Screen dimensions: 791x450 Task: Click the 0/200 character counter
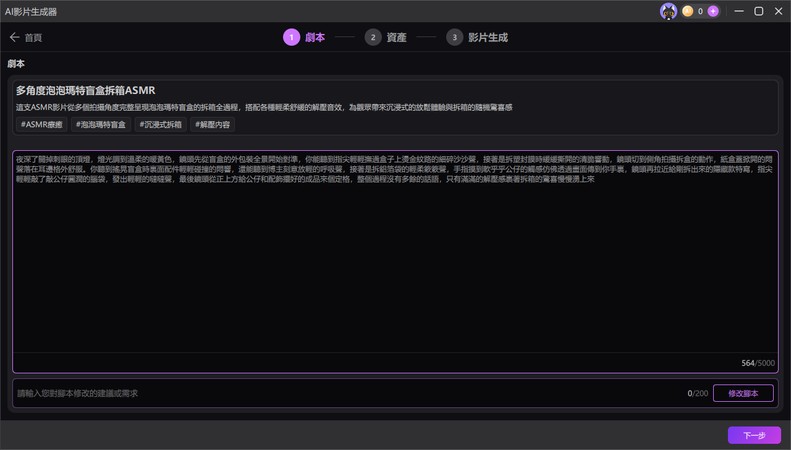(x=698, y=393)
